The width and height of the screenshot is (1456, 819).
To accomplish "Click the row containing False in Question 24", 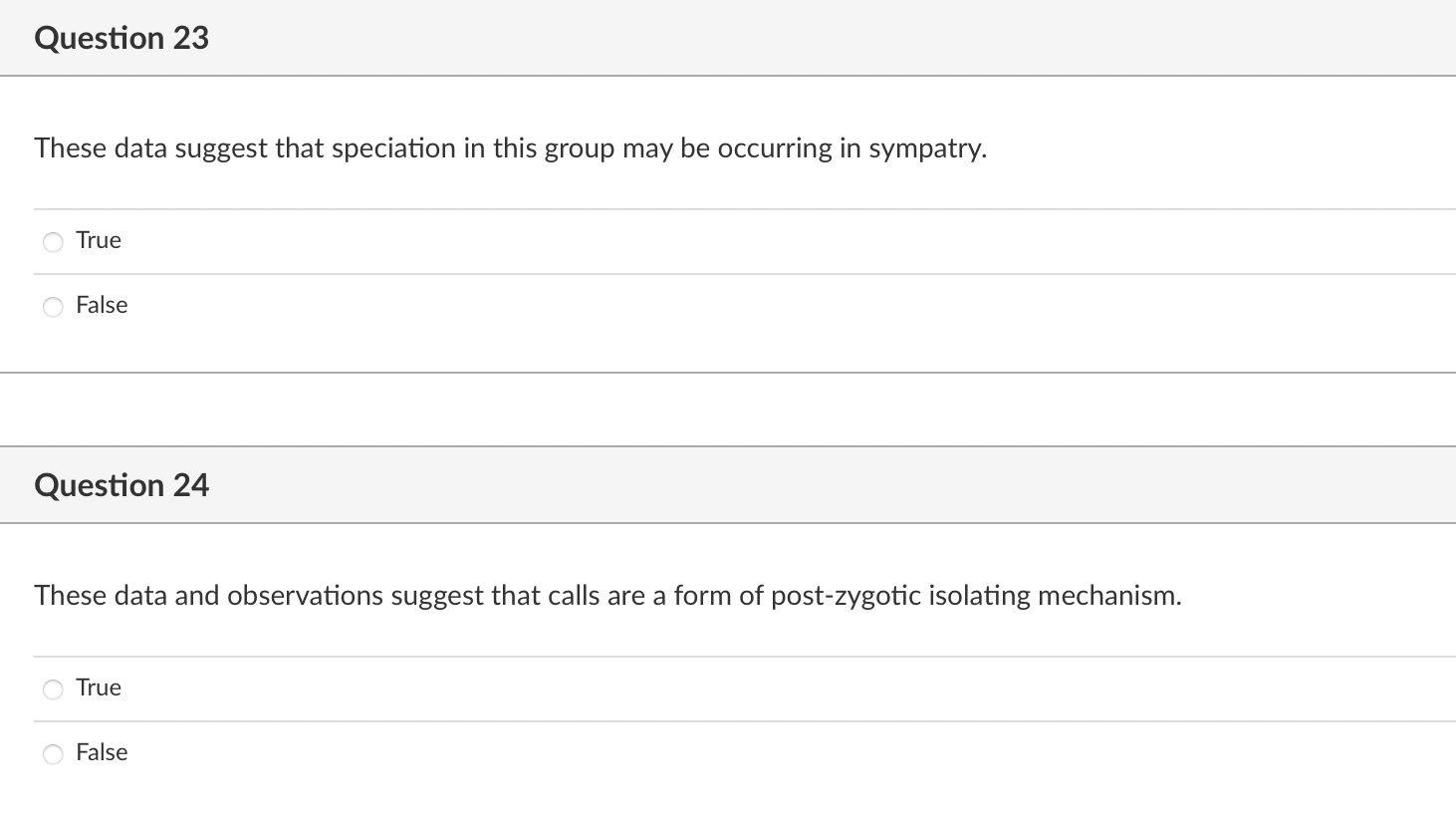I will [x=697, y=752].
